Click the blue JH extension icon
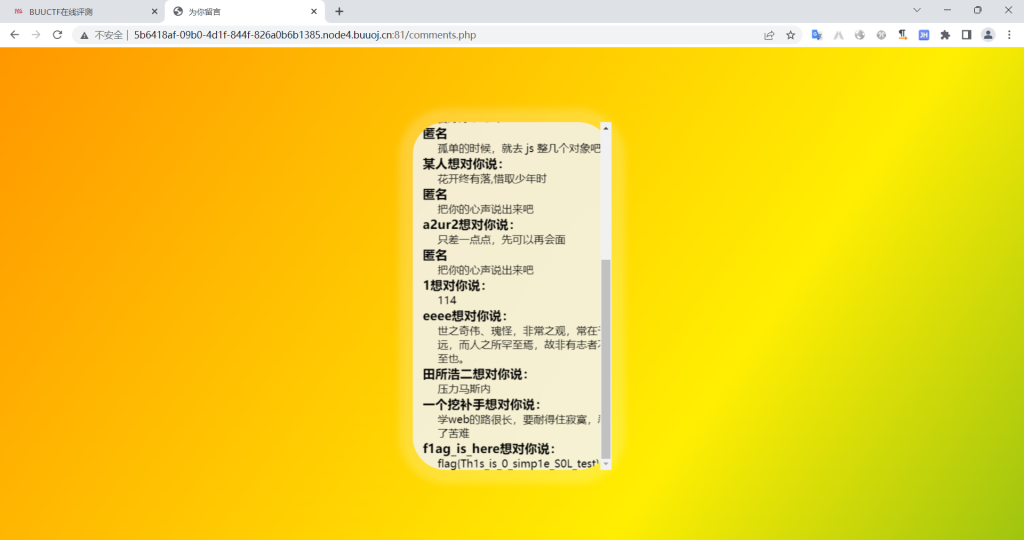This screenshot has width=1024, height=540. pos(924,34)
